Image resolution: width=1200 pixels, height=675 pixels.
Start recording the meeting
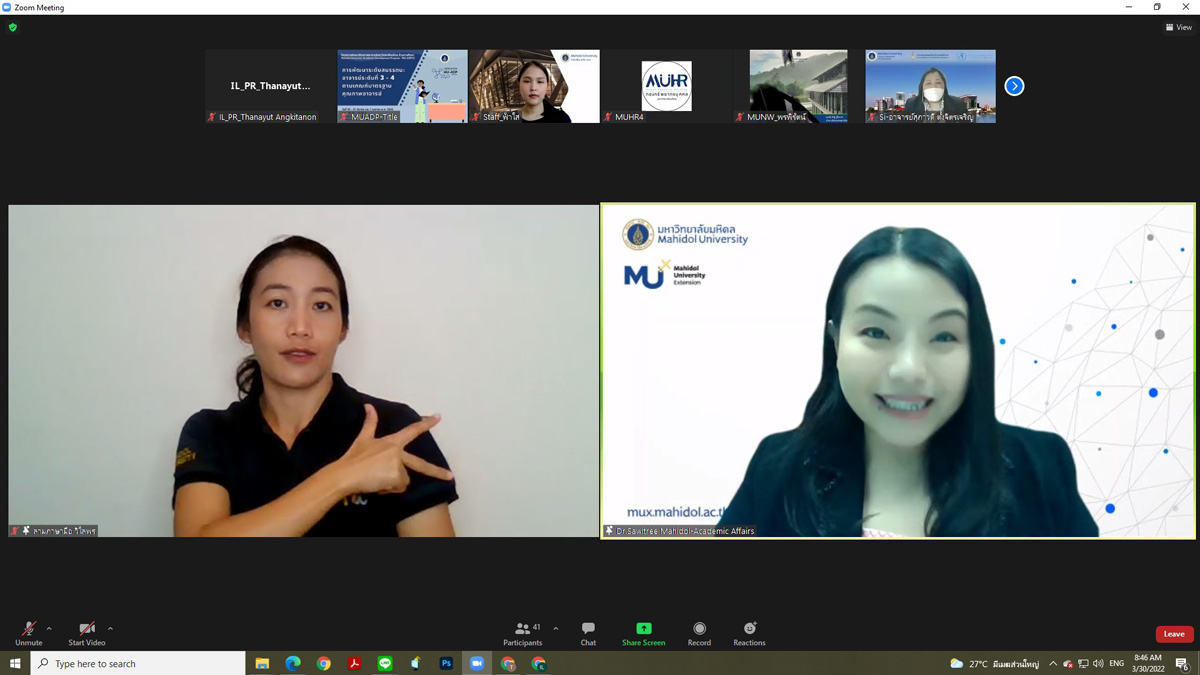point(699,633)
